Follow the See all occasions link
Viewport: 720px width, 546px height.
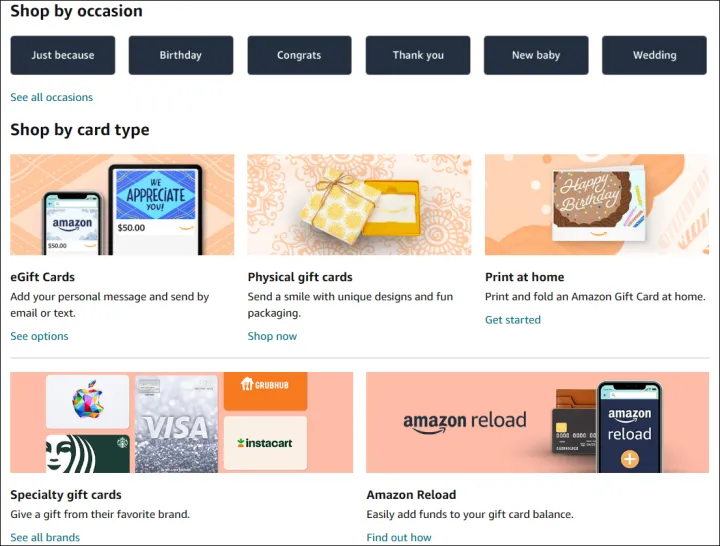coord(52,97)
